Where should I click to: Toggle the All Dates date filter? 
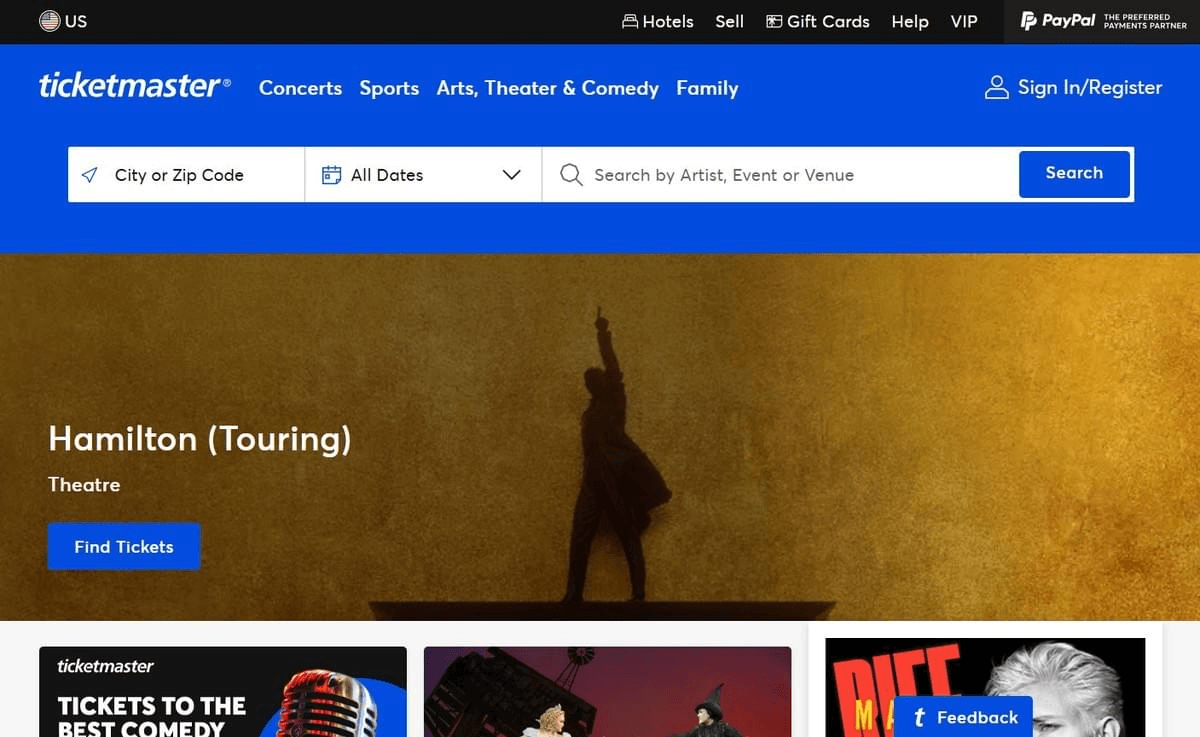coord(386,174)
